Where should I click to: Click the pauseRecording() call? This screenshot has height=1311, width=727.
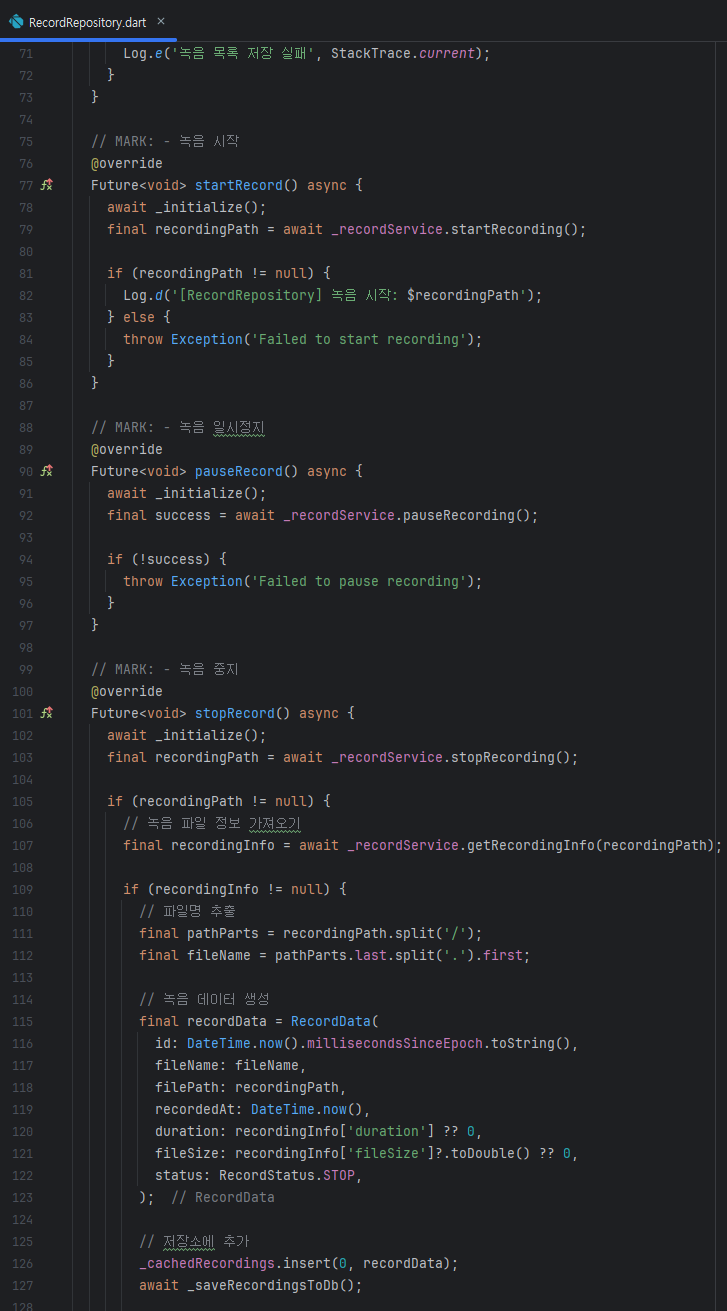point(467,515)
